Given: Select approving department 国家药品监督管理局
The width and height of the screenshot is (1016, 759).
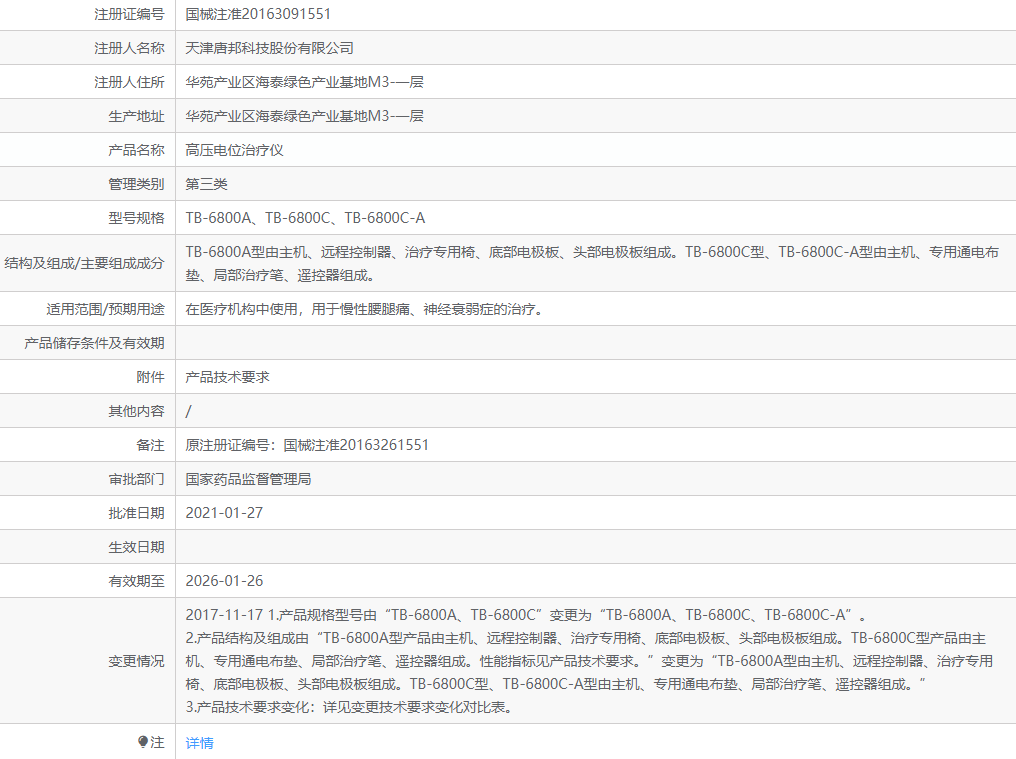Looking at the screenshot, I should coord(248,479).
